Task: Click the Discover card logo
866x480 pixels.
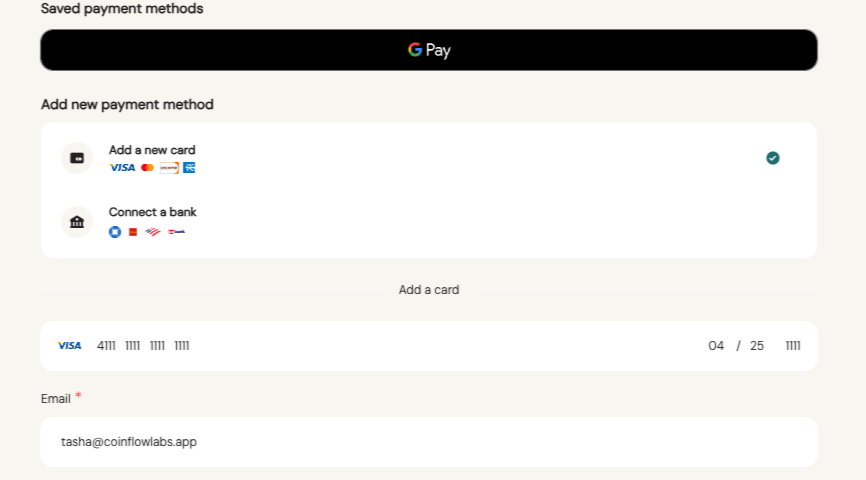Action: point(169,167)
